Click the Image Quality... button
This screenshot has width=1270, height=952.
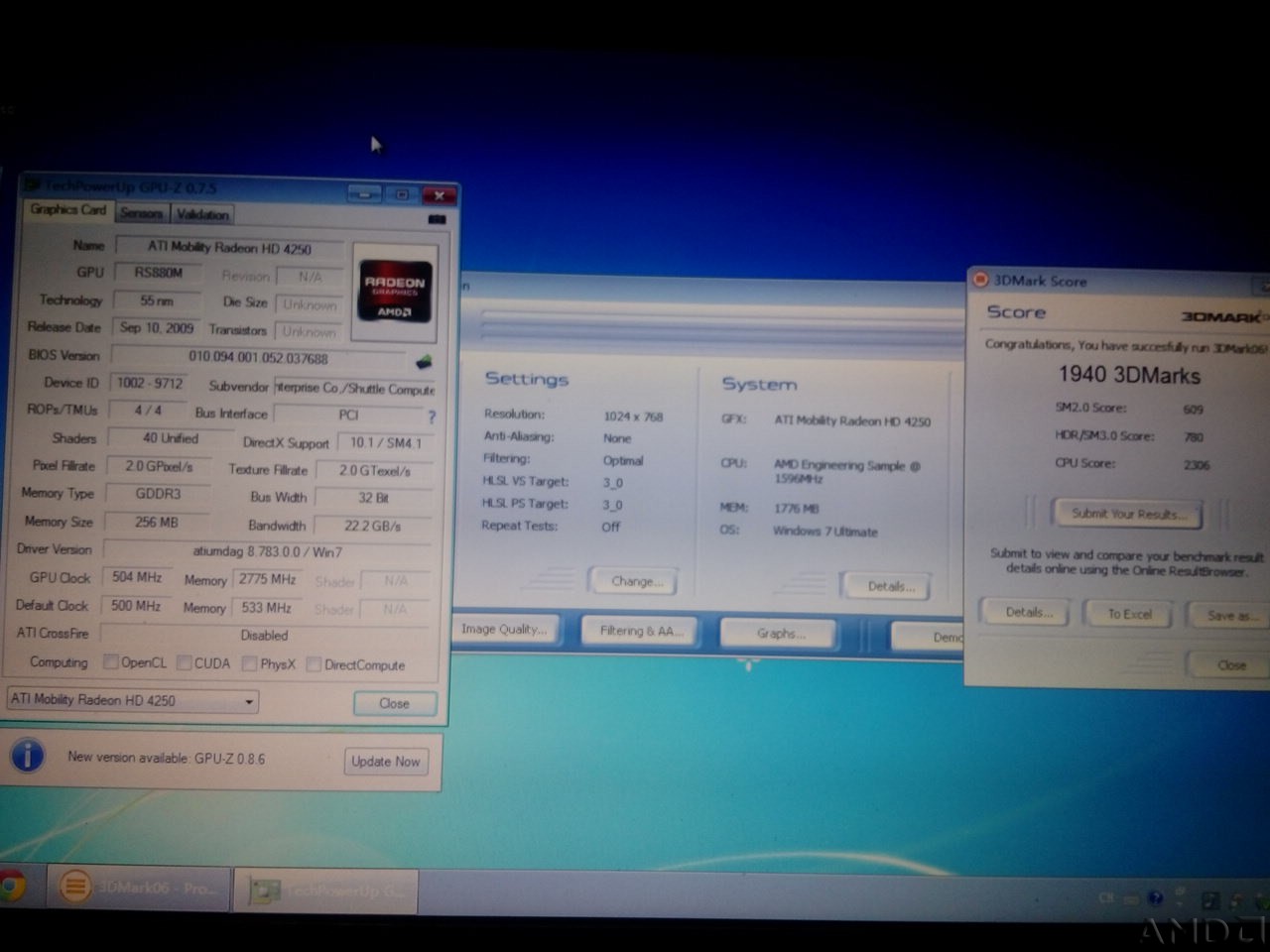click(504, 629)
